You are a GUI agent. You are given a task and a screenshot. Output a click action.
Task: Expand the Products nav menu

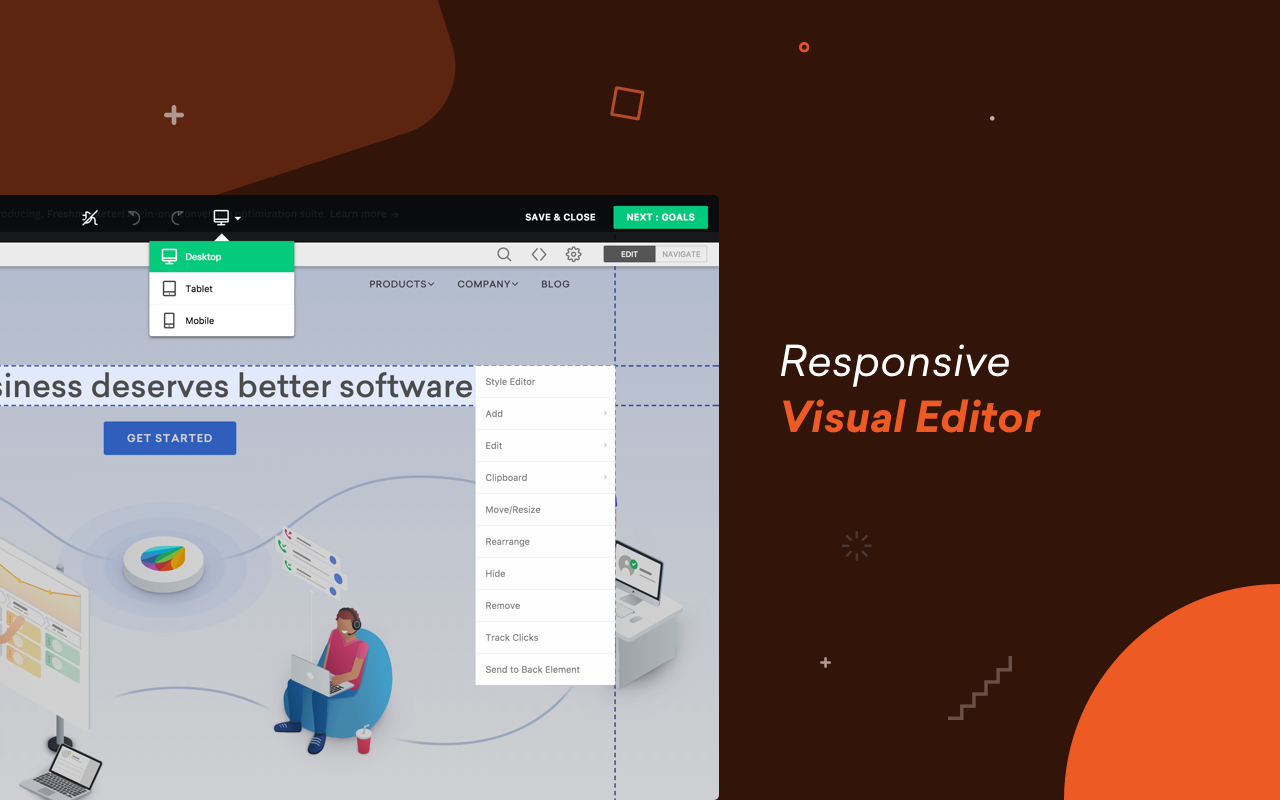click(401, 284)
